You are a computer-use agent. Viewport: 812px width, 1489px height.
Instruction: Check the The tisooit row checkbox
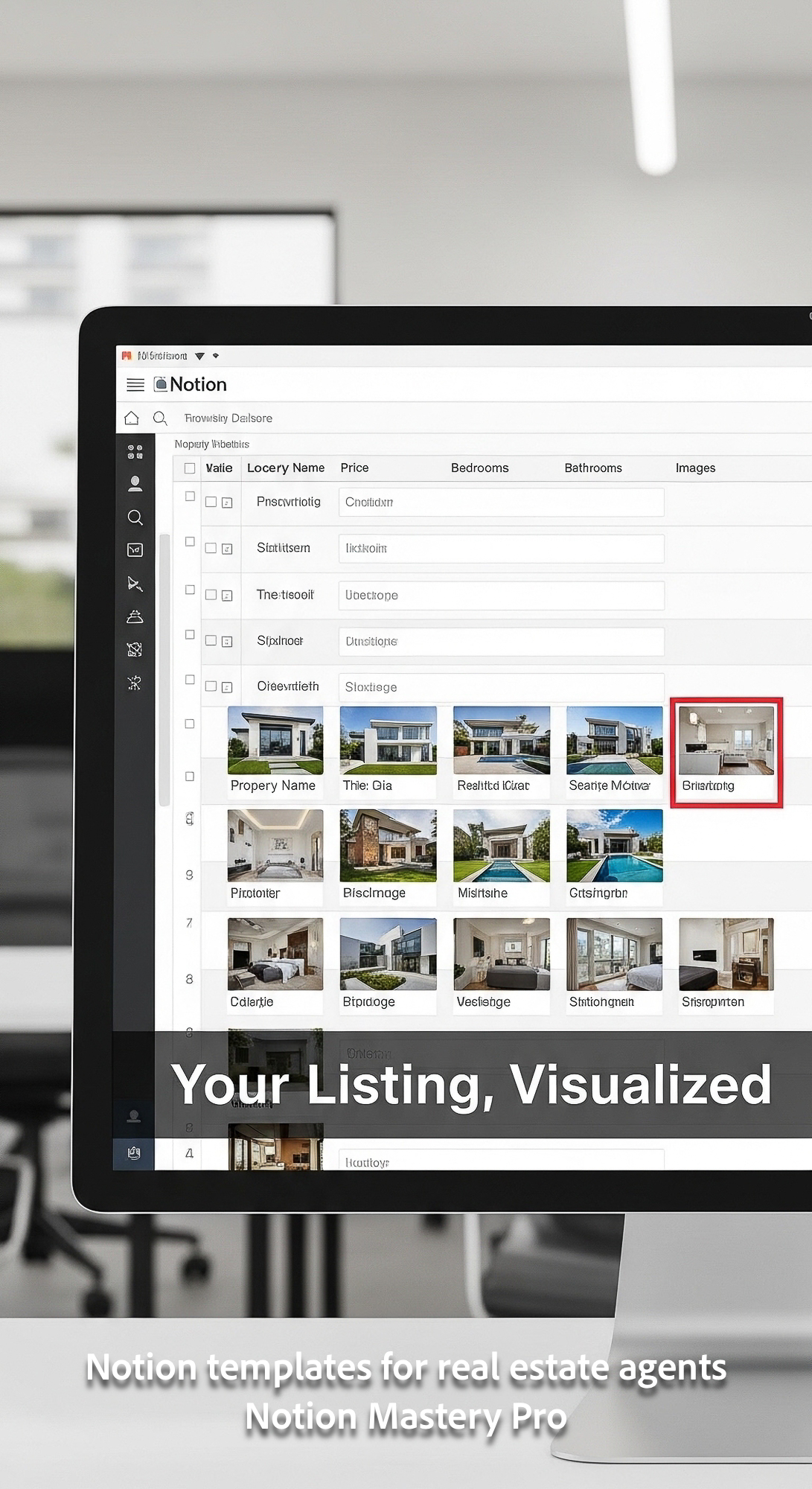point(211,595)
